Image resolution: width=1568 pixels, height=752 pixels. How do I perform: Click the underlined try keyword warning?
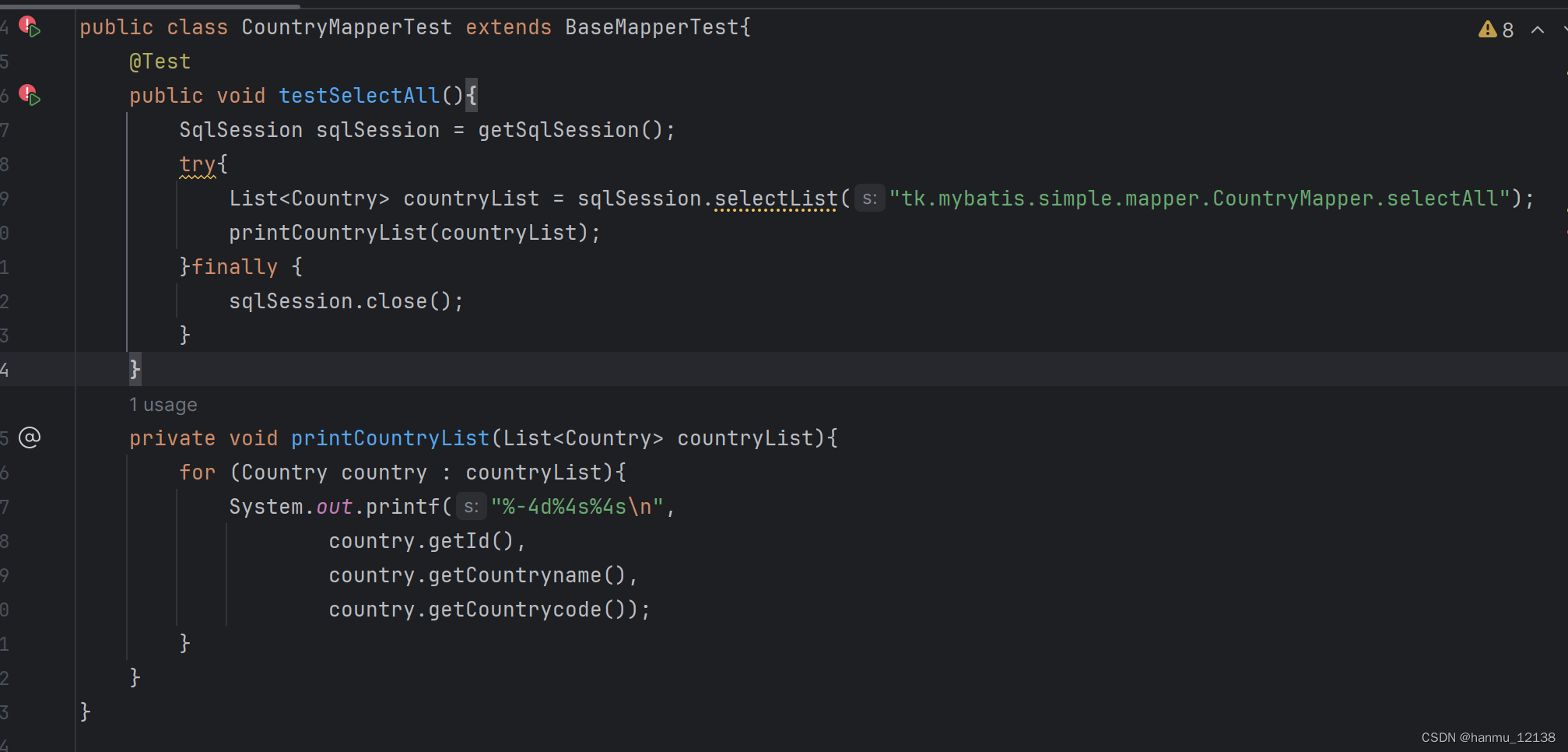[196, 164]
